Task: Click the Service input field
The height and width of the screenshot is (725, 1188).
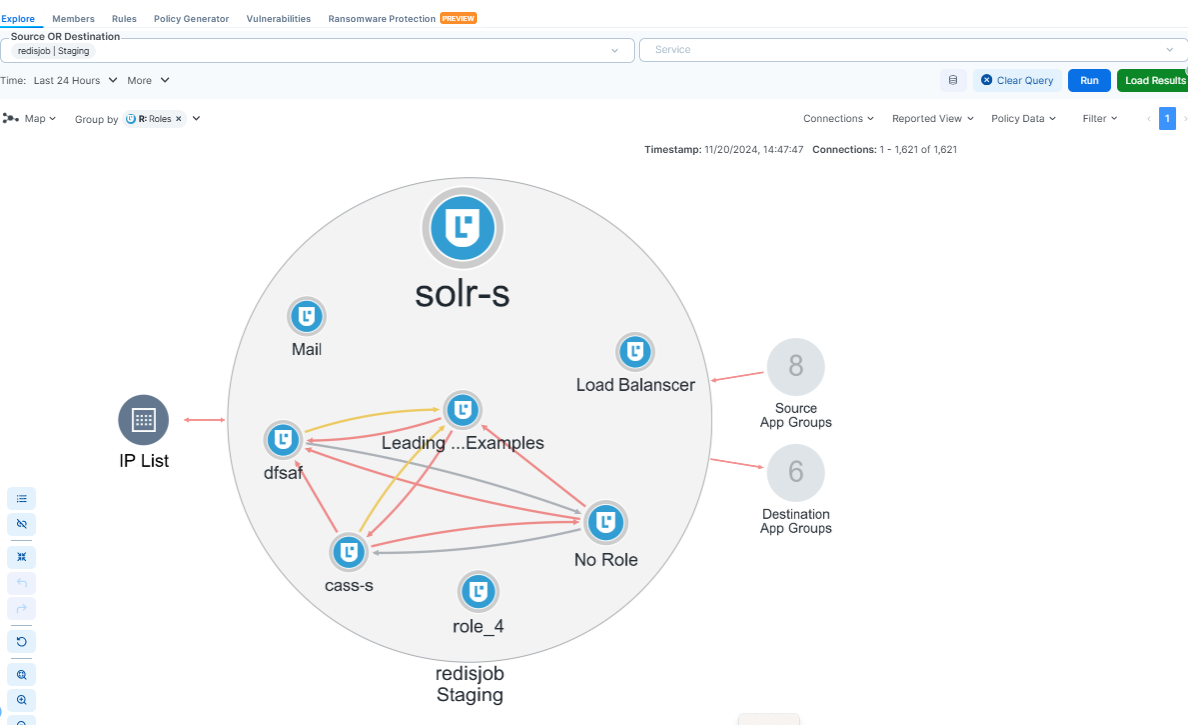Action: point(900,50)
